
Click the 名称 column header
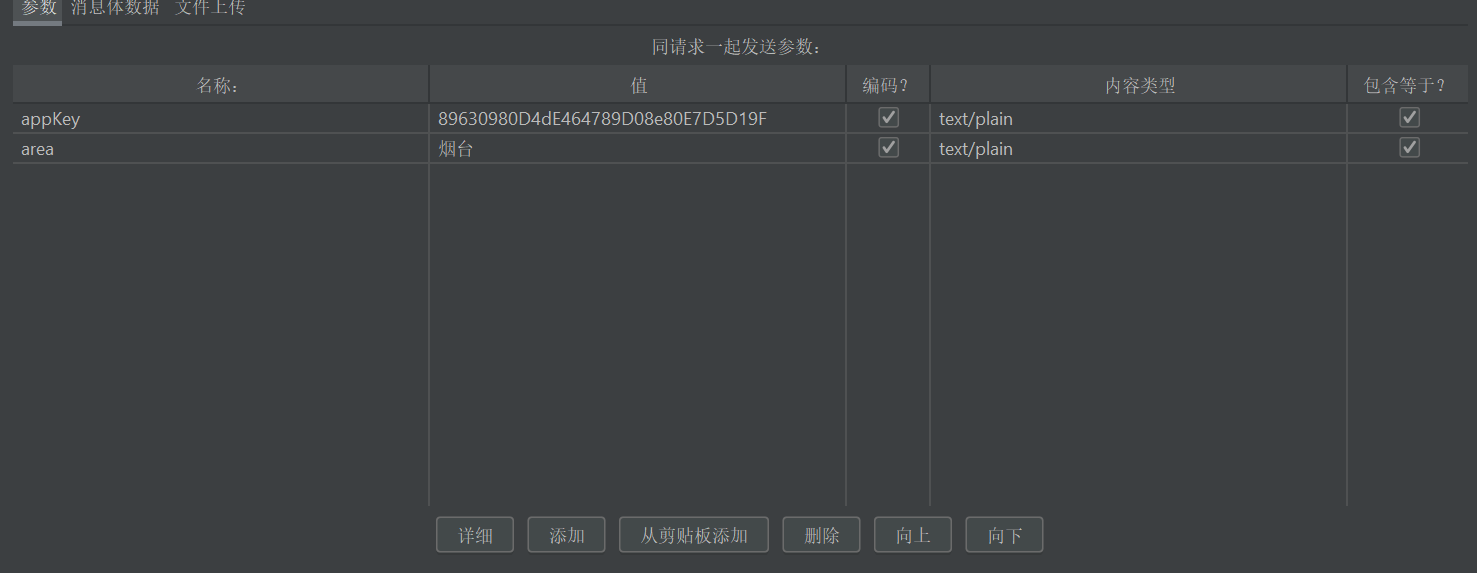point(220,85)
